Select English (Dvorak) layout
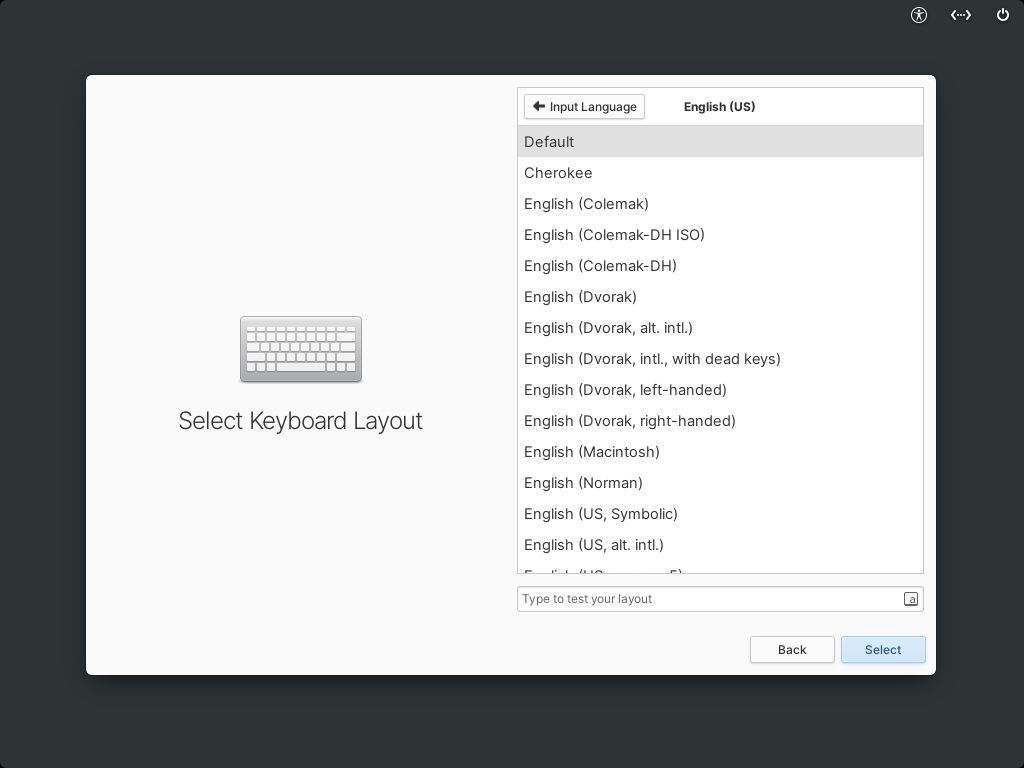The image size is (1024, 768). 720,296
